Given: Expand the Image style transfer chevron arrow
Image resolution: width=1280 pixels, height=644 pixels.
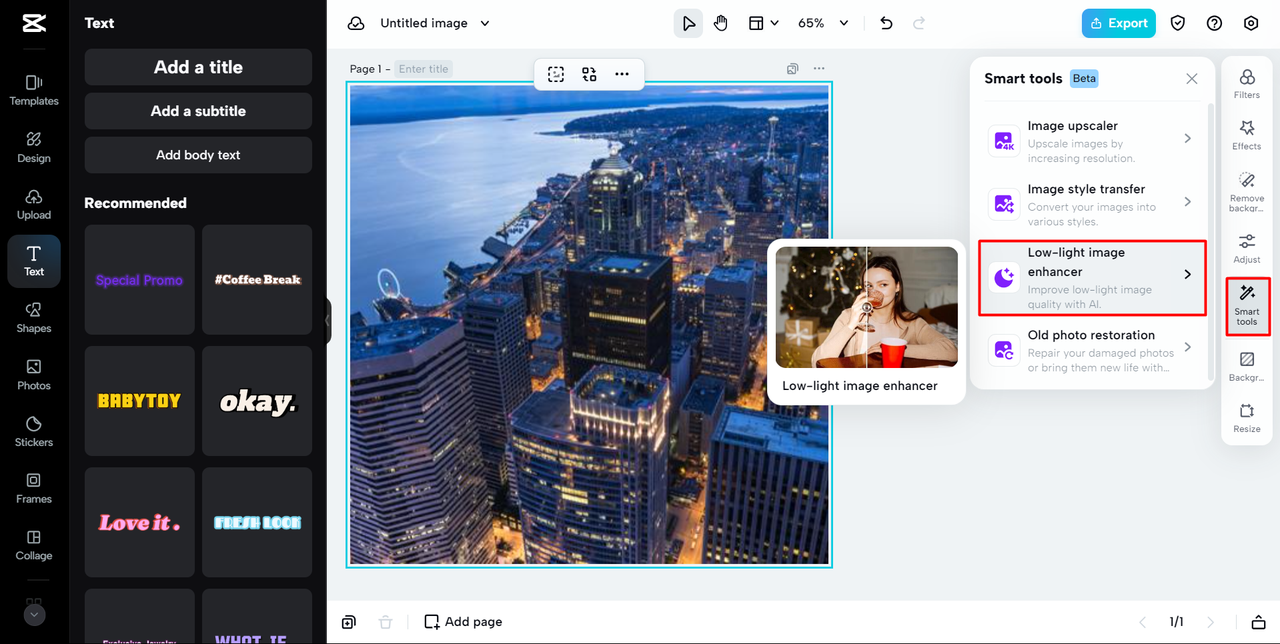Looking at the screenshot, I should click(x=1188, y=202).
